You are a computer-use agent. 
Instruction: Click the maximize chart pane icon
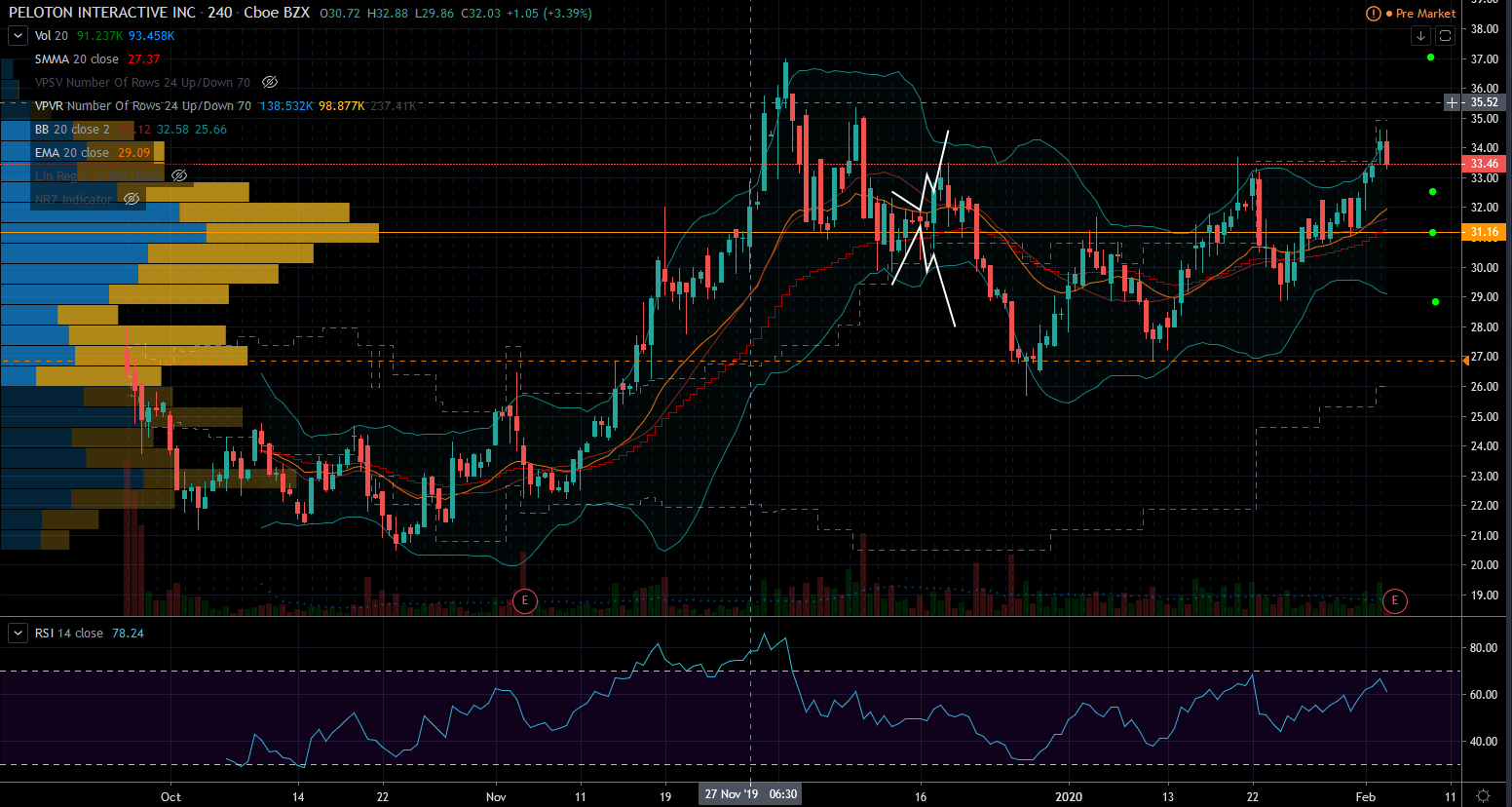coord(1445,36)
